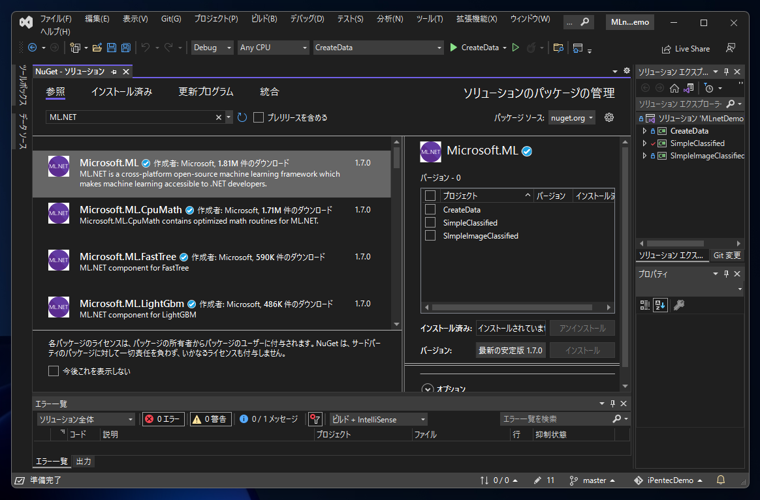
Task: Click the Uninstall button in package details
Action: pos(583,328)
